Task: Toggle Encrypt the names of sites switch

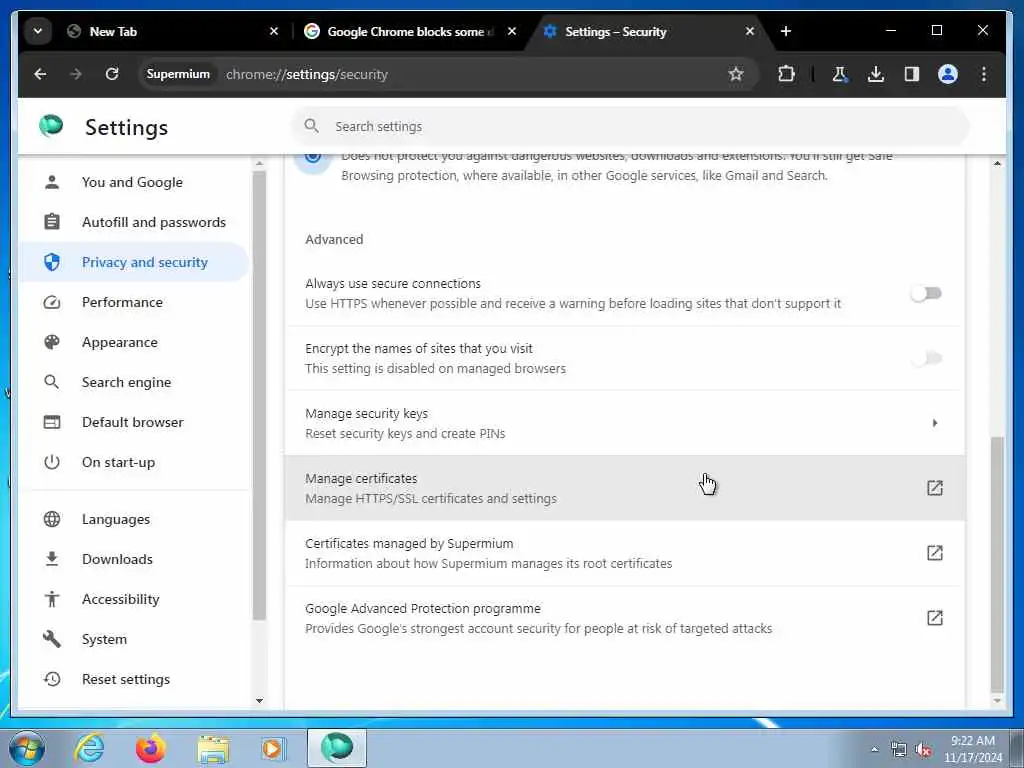Action: click(926, 359)
